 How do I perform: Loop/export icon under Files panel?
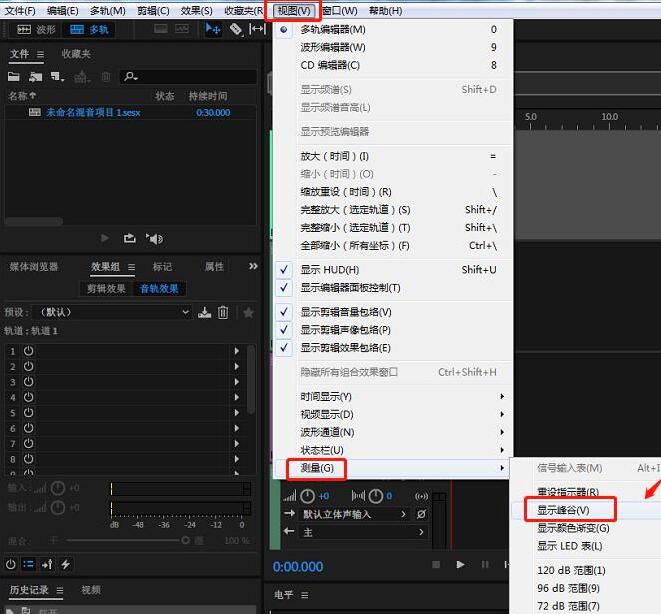click(129, 239)
